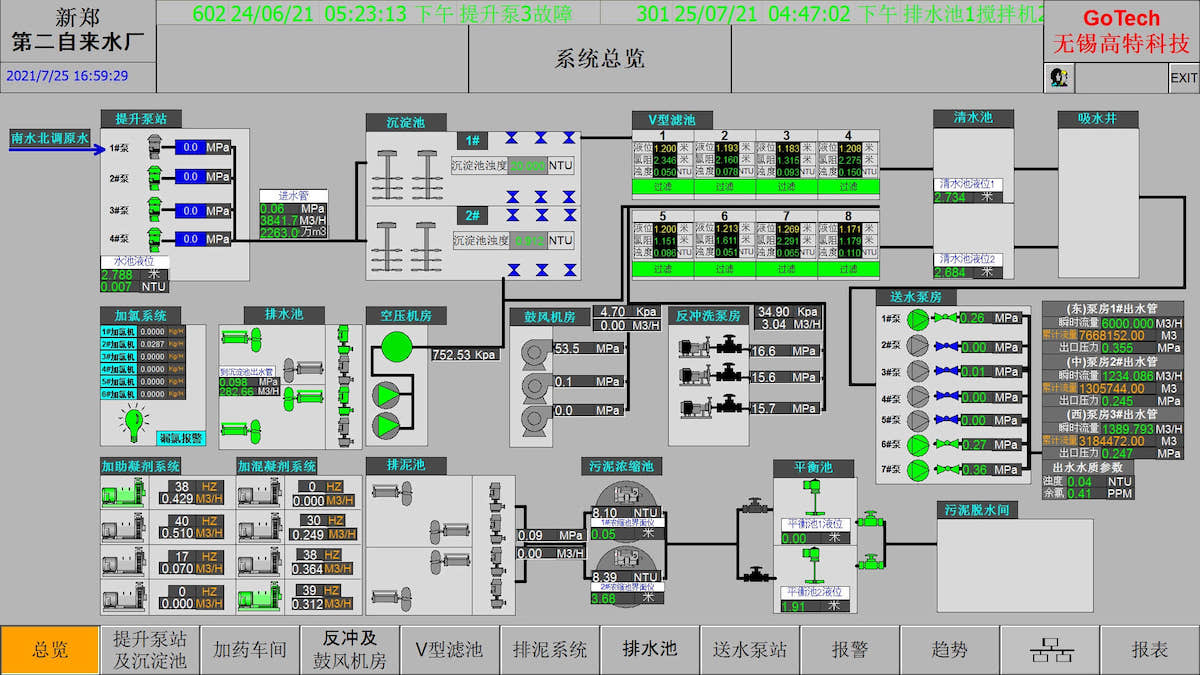Image resolution: width=1200 pixels, height=675 pixels.
Task: Open the 送水泵站 tab
Action: [750, 650]
